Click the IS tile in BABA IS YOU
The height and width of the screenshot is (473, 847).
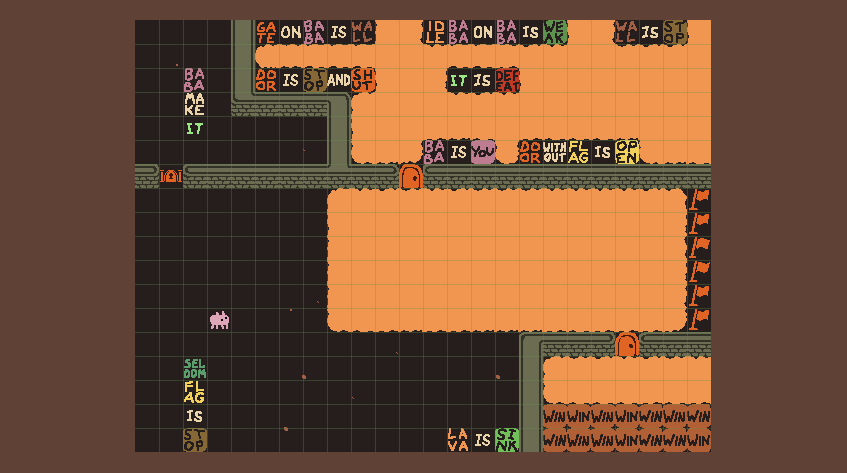pyautogui.click(x=459, y=152)
